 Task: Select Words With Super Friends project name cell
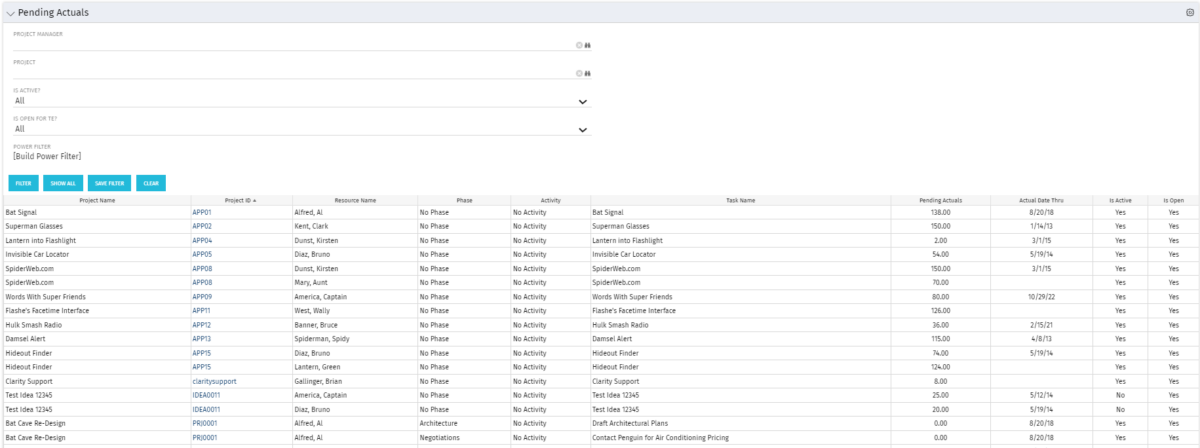pos(97,297)
